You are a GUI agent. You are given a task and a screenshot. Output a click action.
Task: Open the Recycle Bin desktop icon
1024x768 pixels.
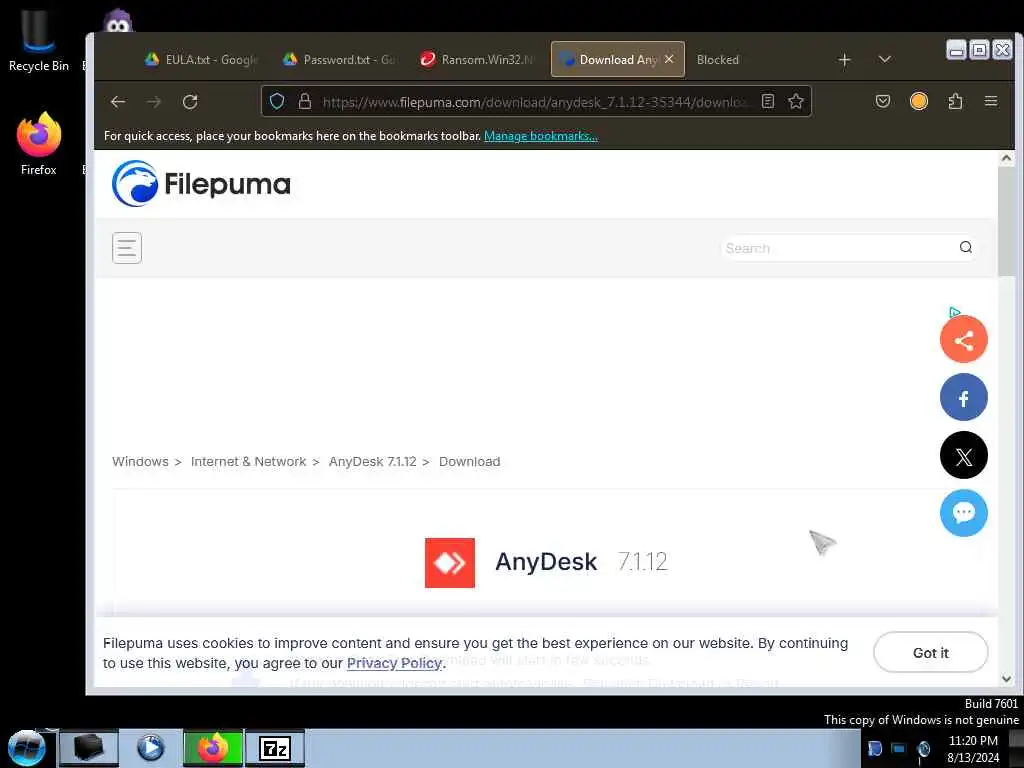(x=39, y=40)
